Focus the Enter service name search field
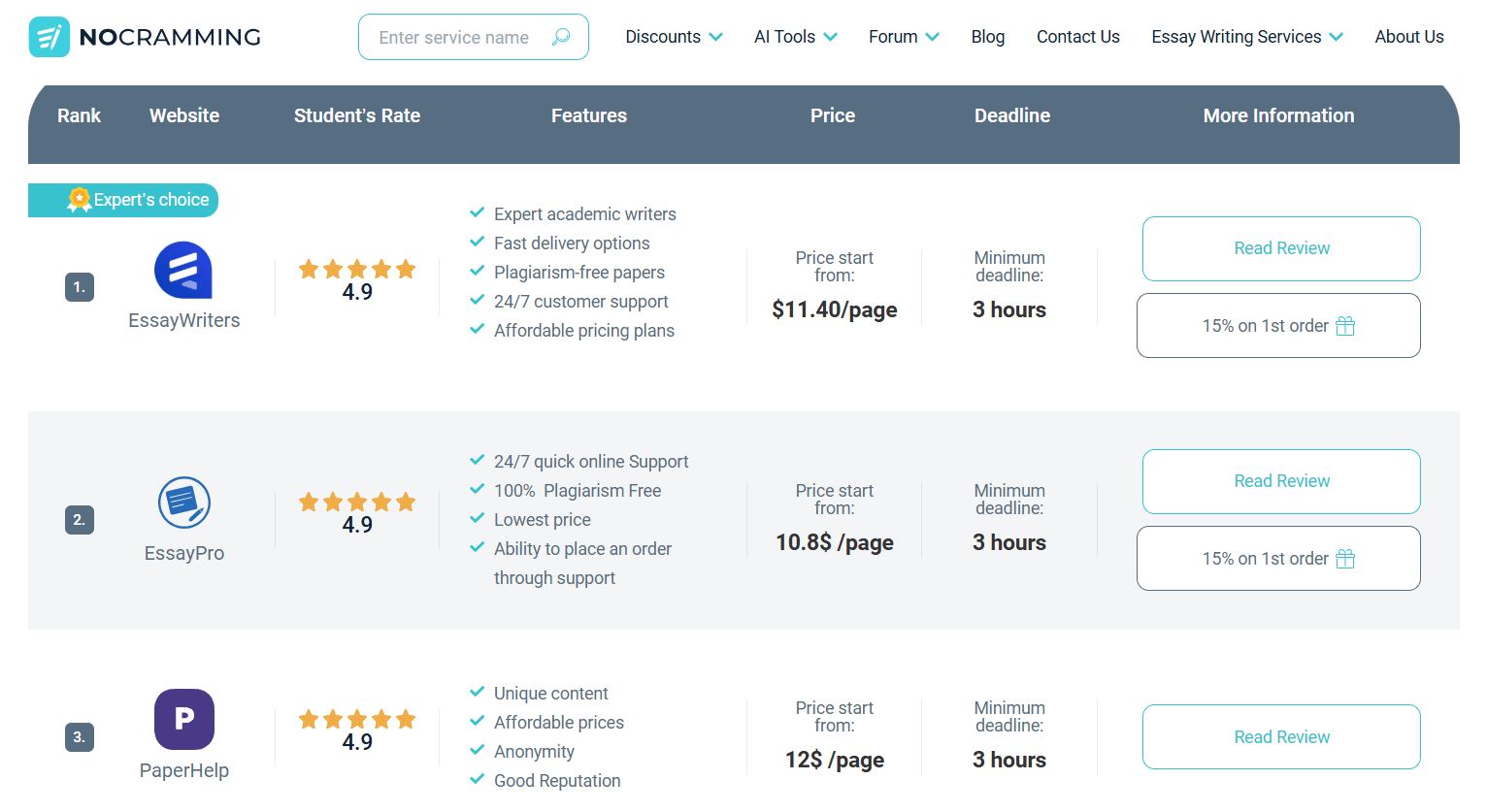1487x812 pixels. pos(474,37)
